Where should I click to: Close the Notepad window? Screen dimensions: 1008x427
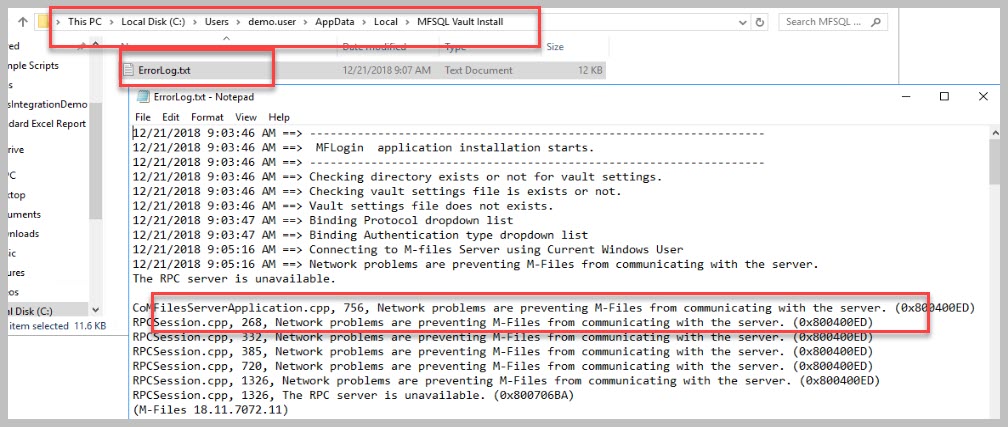(983, 96)
